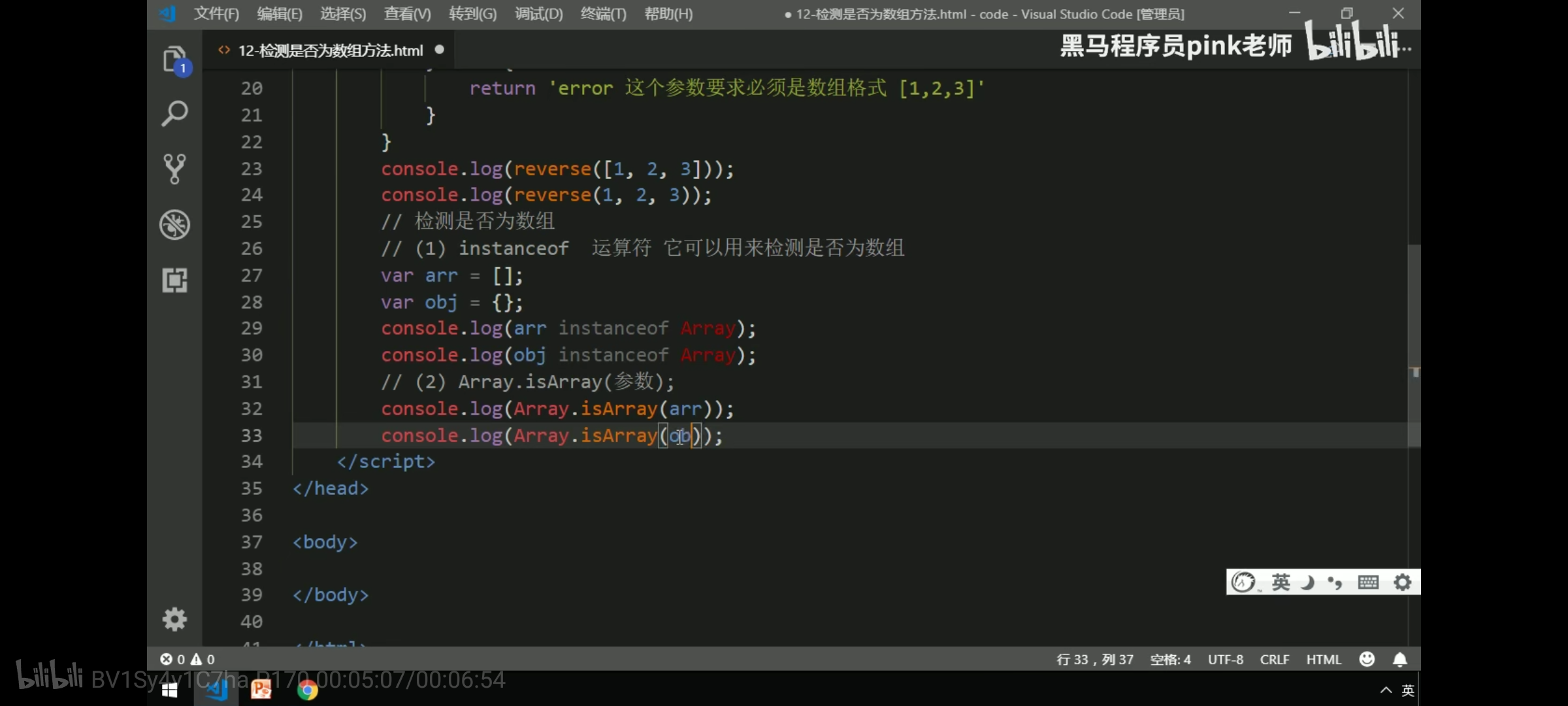Image resolution: width=1568 pixels, height=706 pixels.
Task: Change the UTF-8 encoding selector
Action: tap(1225, 659)
